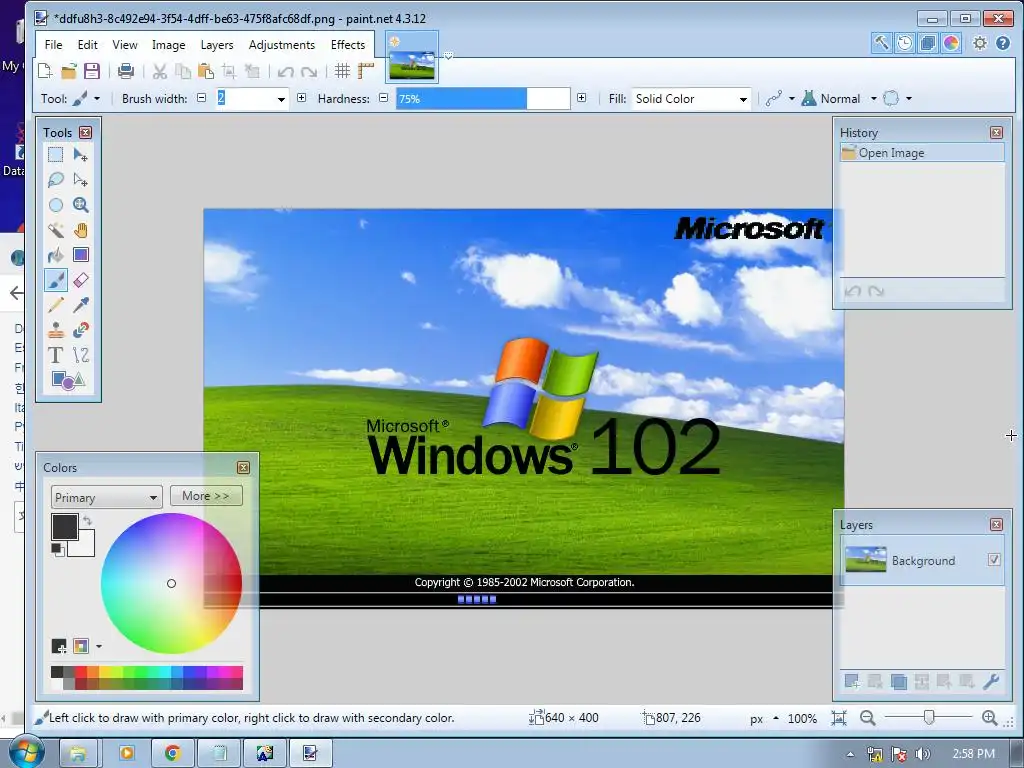This screenshot has height=768, width=1024.
Task: Select the Open Image history entry
Action: [921, 153]
